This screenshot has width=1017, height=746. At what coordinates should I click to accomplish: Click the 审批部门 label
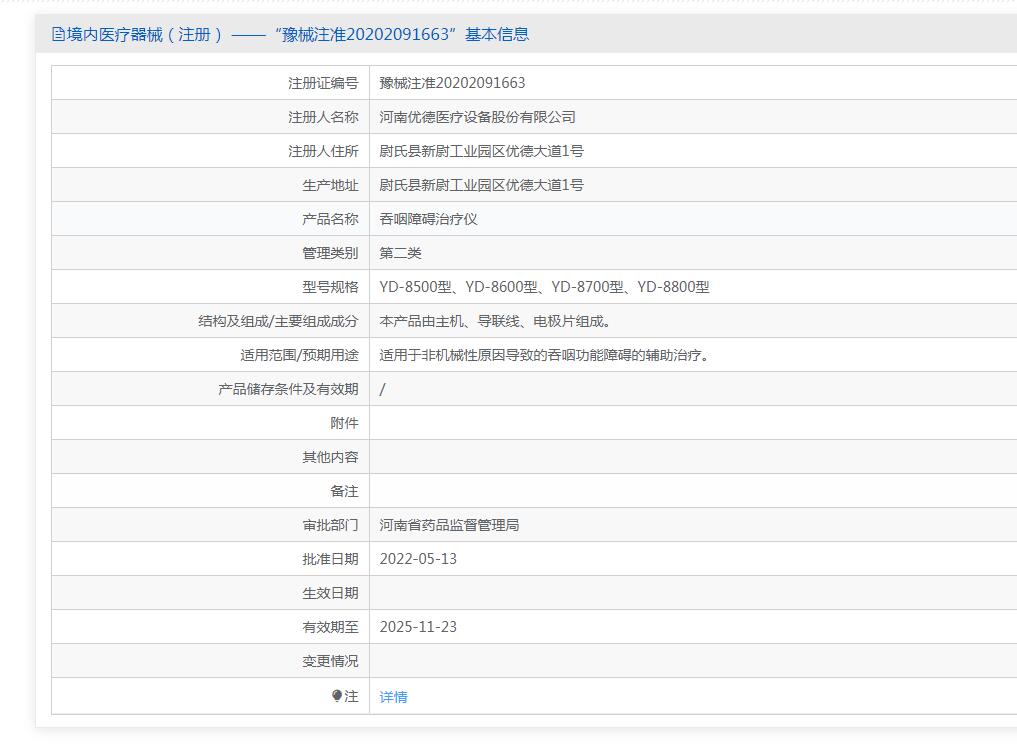click(x=330, y=525)
